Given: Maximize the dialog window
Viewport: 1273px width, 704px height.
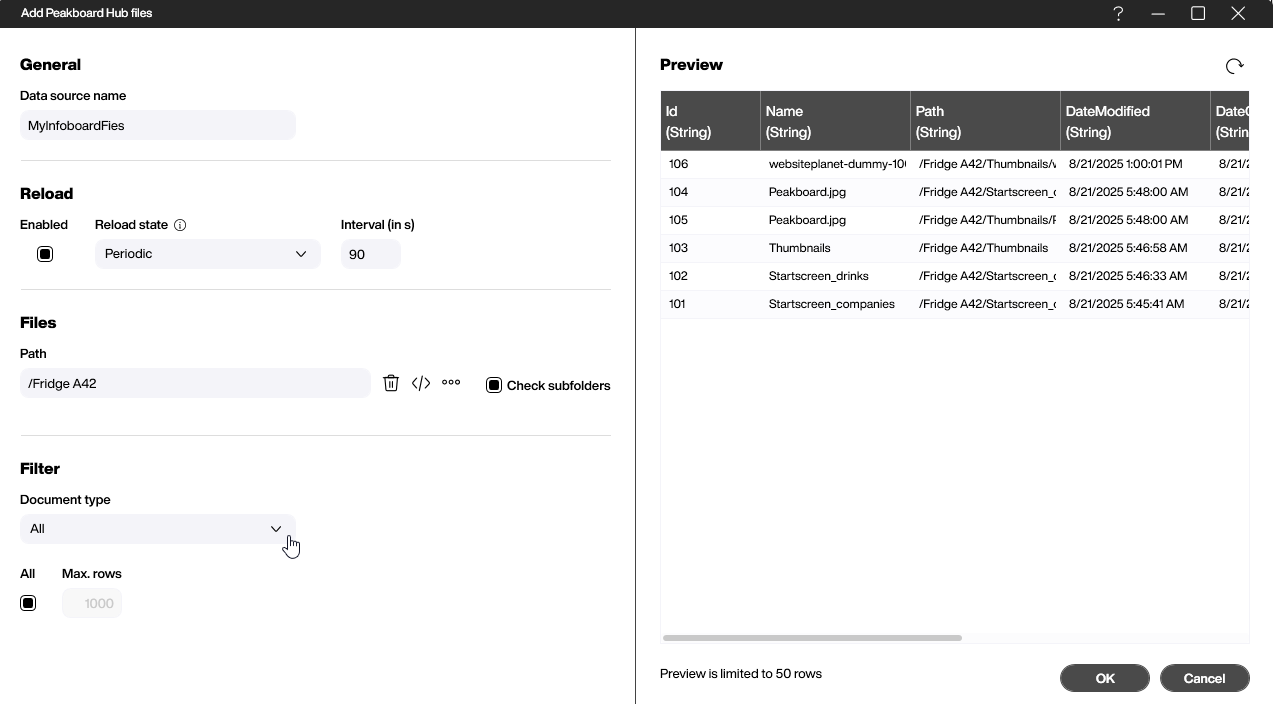Looking at the screenshot, I should click(1198, 14).
